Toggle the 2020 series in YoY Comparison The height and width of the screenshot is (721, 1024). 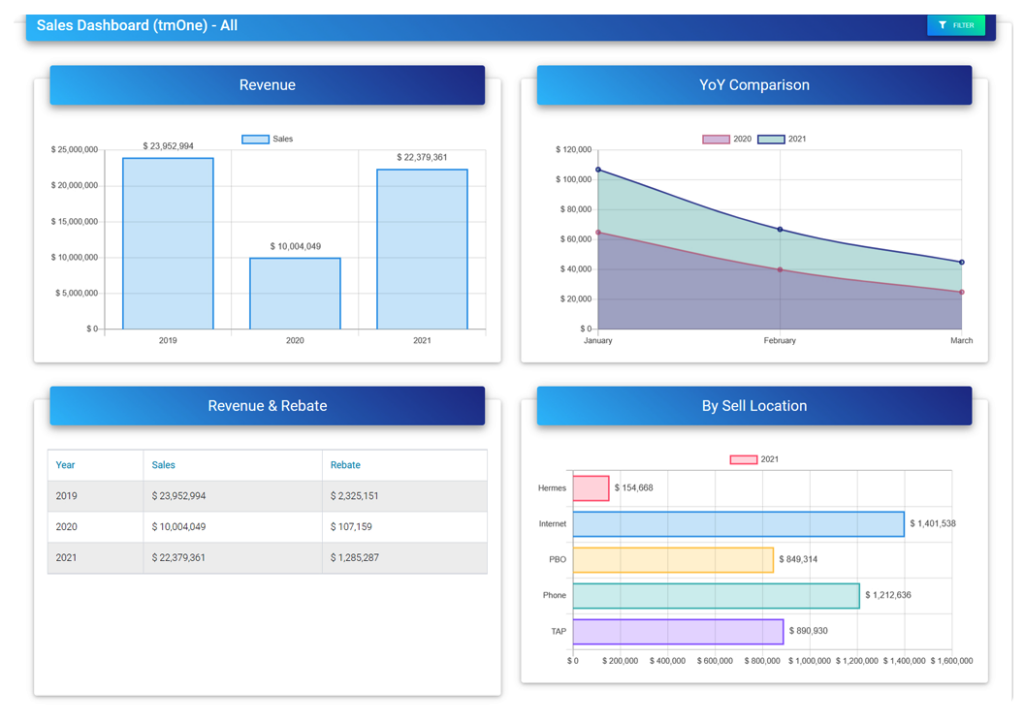tap(716, 138)
